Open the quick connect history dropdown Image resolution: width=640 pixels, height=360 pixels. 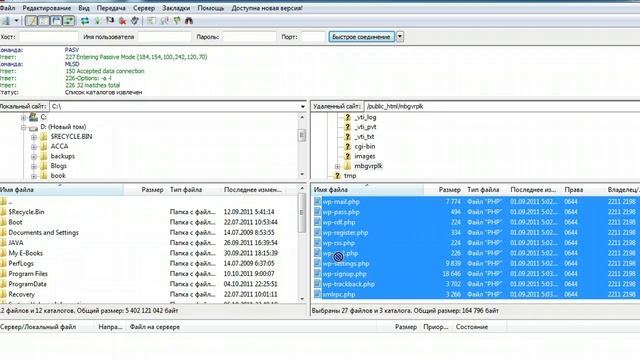click(400, 37)
